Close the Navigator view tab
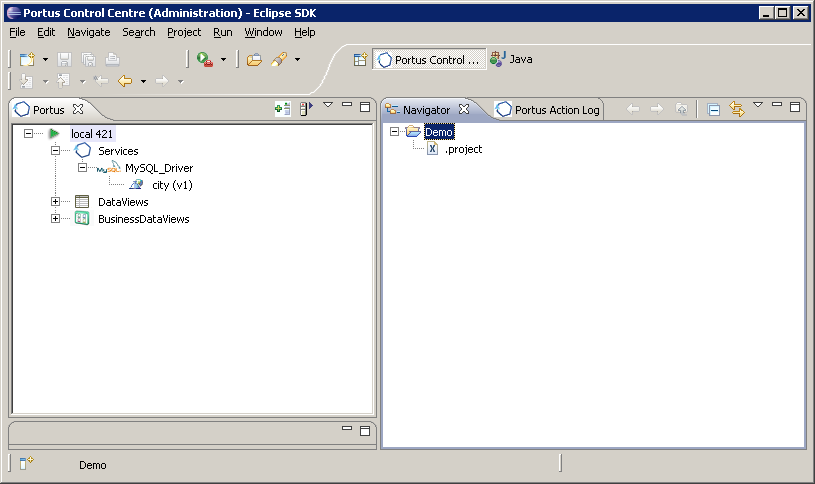Screen dimensions: 815x484 (x=464, y=109)
